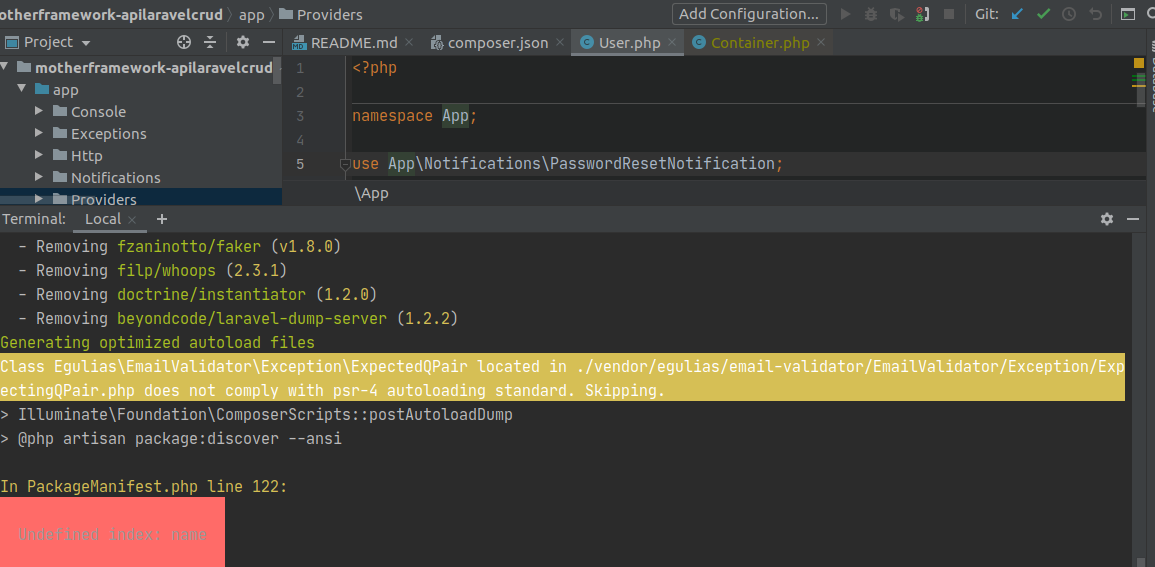Open Terminal panel settings gear
The width and height of the screenshot is (1155, 567).
1106,219
